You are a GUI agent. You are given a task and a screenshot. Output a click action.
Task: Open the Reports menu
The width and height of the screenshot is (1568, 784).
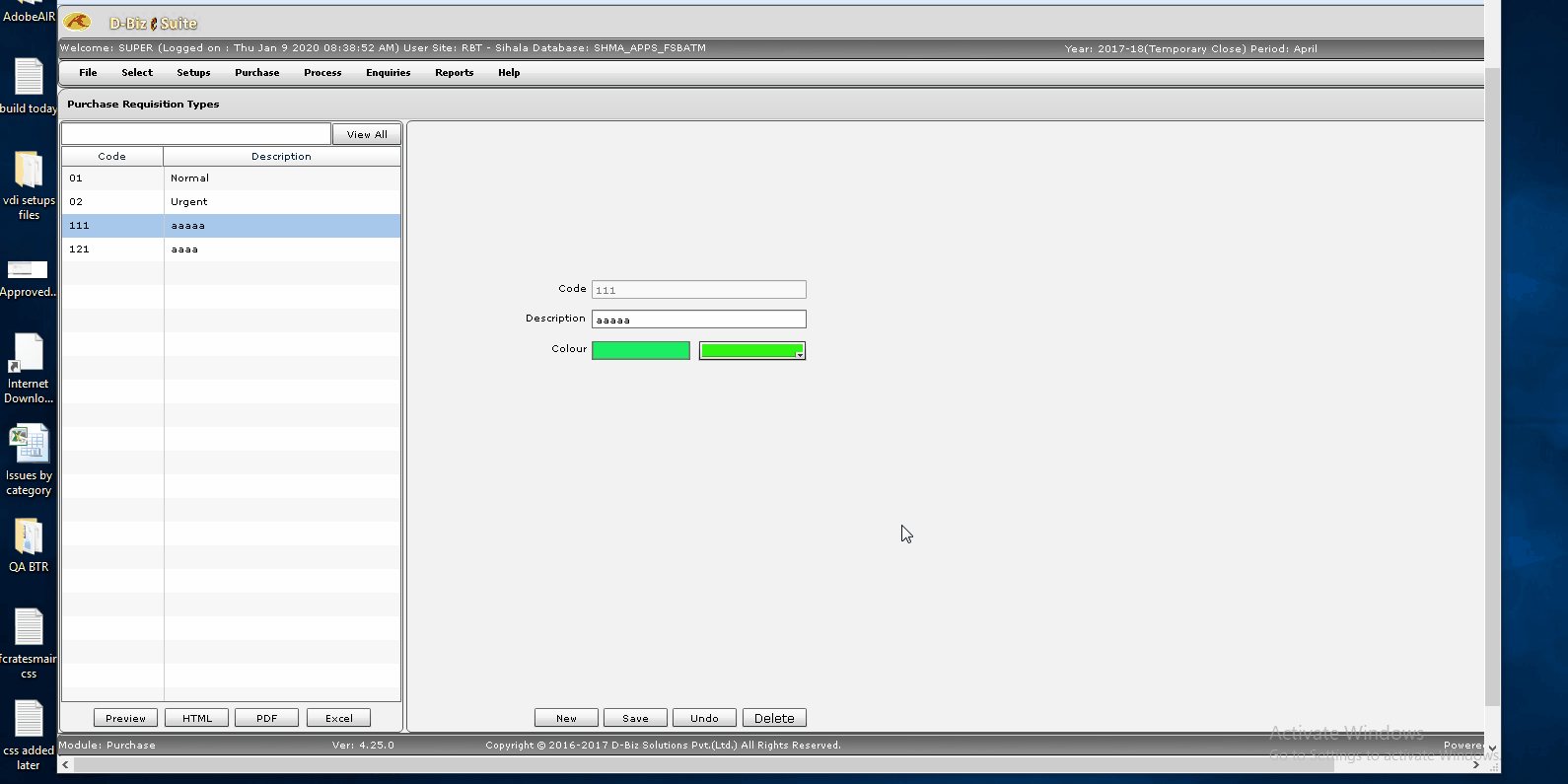tap(454, 73)
